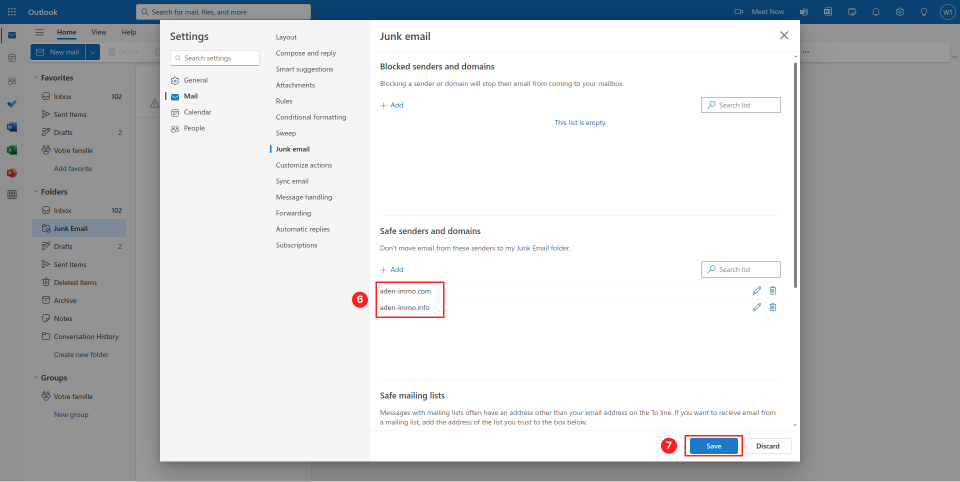Close the Settings dialog with X
The width and height of the screenshot is (960, 482).
pyautogui.click(x=784, y=36)
